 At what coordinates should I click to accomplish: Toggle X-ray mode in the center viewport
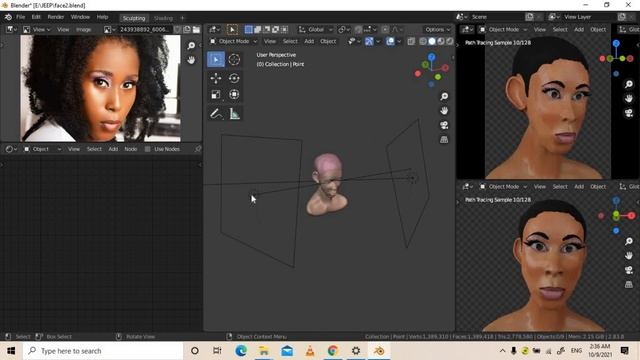[x=411, y=41]
